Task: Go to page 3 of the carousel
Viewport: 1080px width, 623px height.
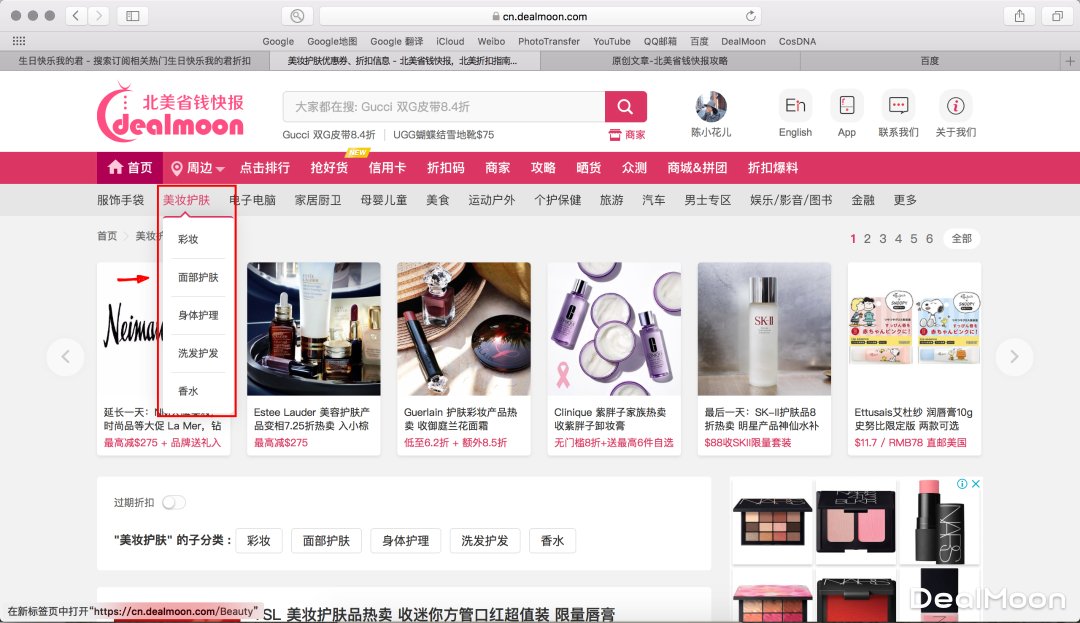Action: point(883,239)
